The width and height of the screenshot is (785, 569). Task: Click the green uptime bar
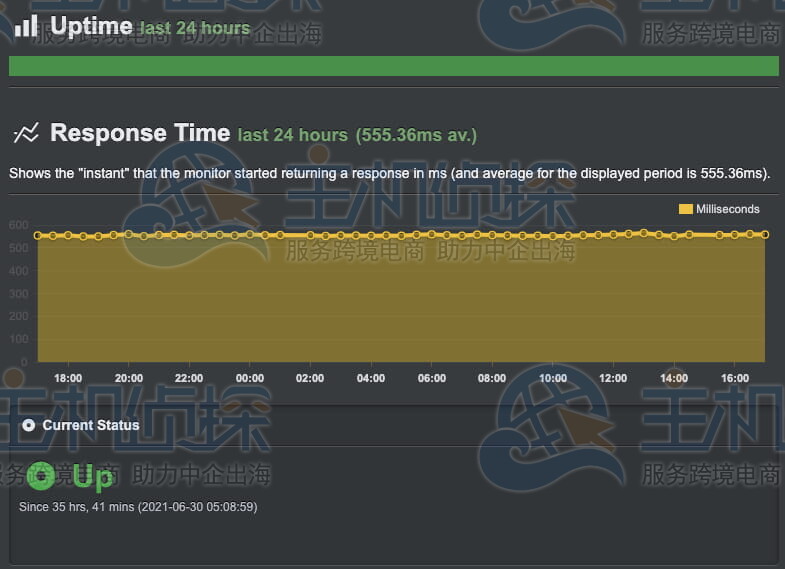point(393,66)
